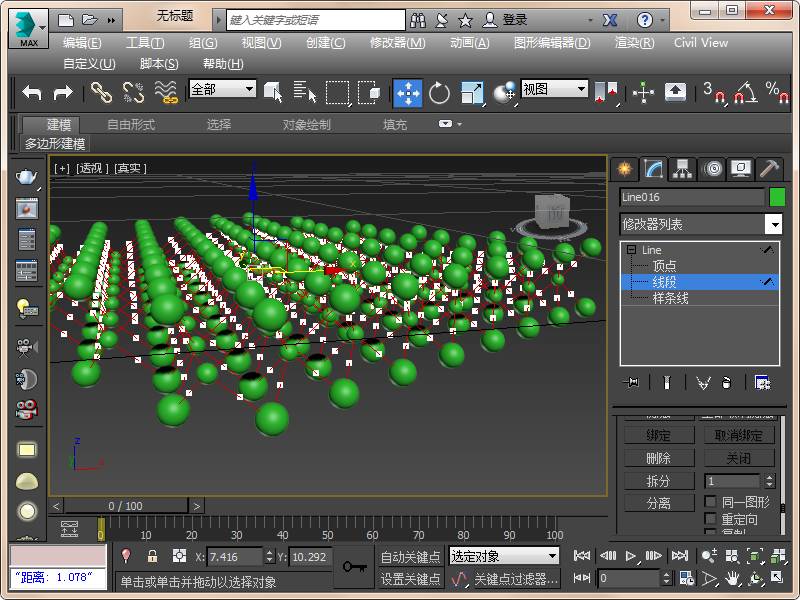Switch to the 自由形式 ribbon tab
Image resolution: width=800 pixels, height=600 pixels.
click(131, 125)
